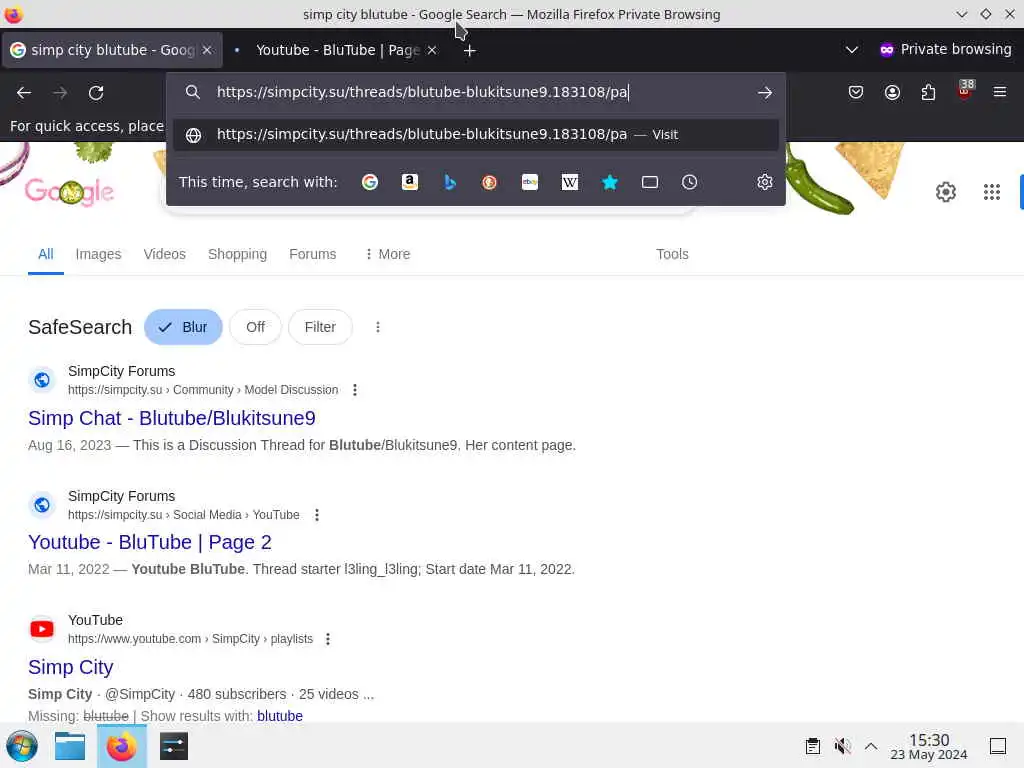Viewport: 1024px width, 768px height.
Task: Open Google quick settings gear
Action: point(946,192)
